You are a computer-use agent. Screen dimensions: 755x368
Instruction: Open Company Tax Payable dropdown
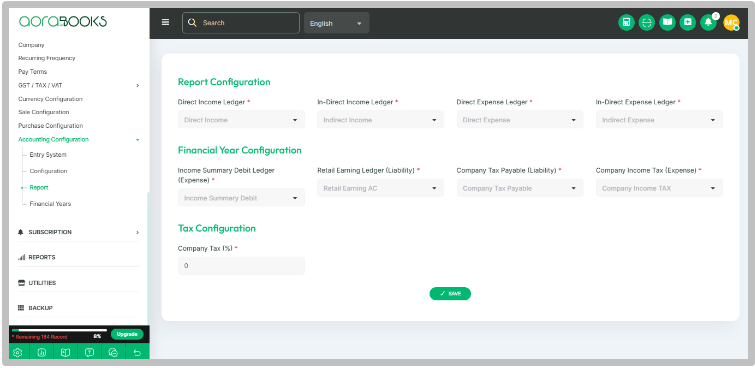point(520,188)
